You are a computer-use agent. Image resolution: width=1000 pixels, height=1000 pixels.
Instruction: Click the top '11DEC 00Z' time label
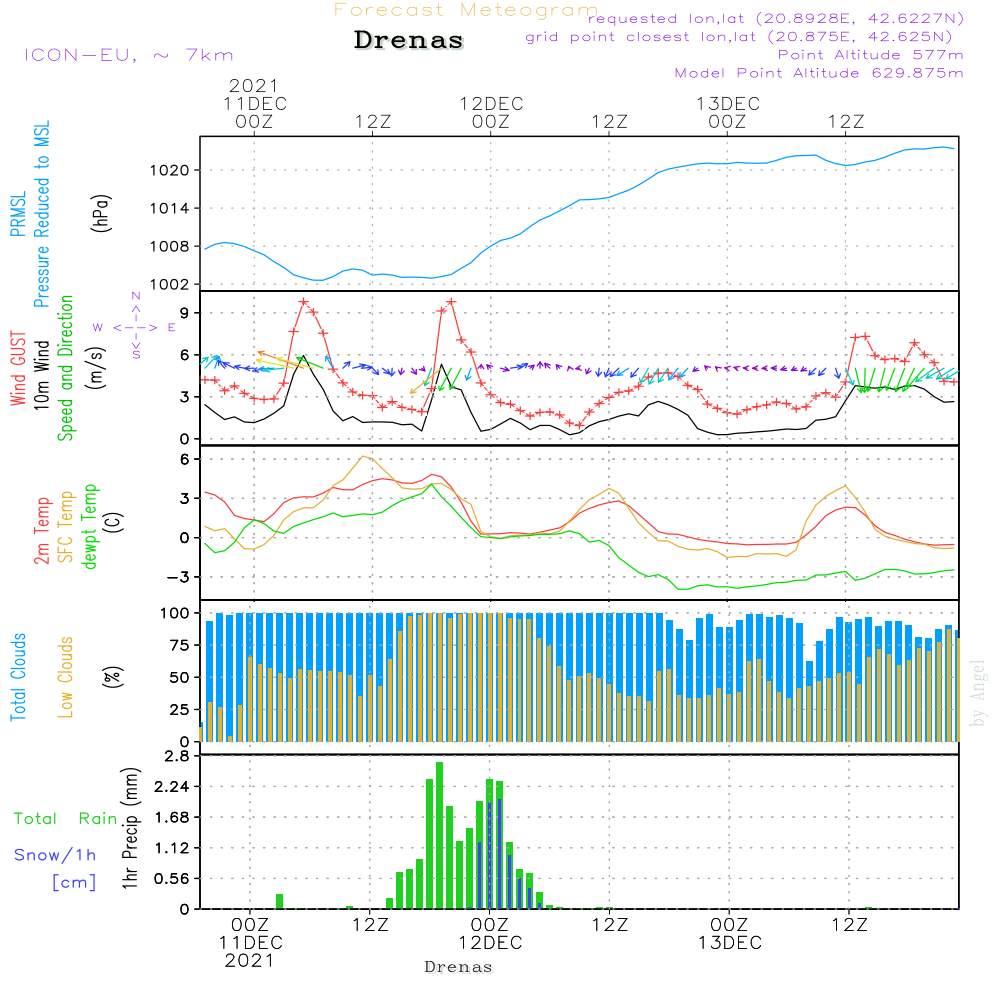coord(254,113)
